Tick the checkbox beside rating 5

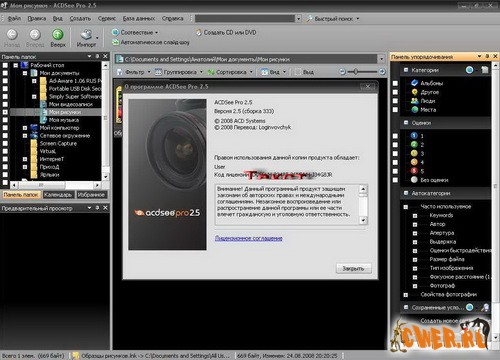(395, 171)
